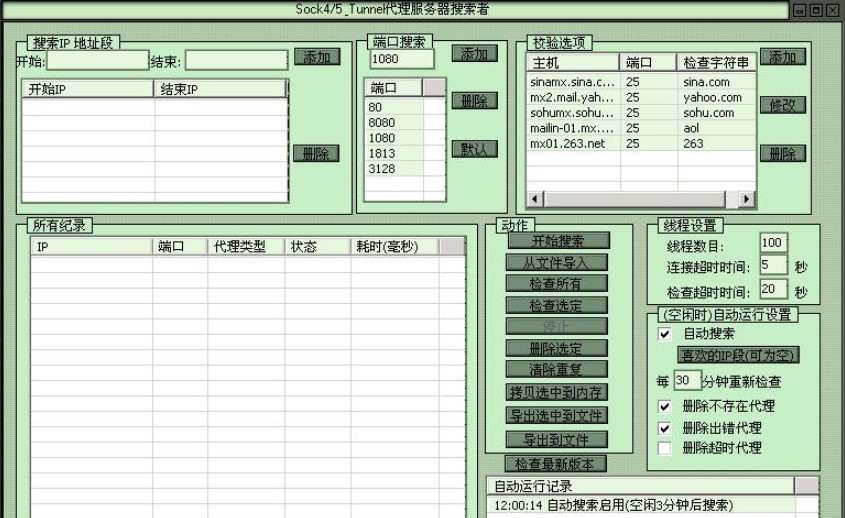This screenshot has height=518, width=845.
Task: Select the mx01.263.net host row
Action: (x=641, y=144)
